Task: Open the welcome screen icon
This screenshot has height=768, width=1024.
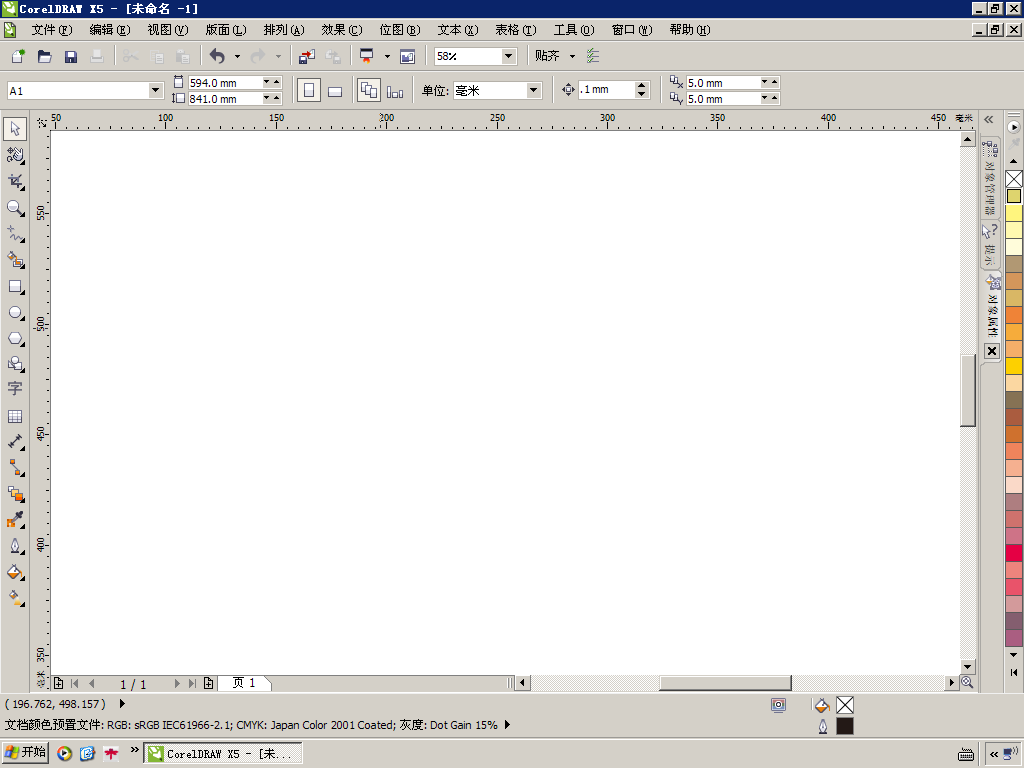Action: coord(408,56)
